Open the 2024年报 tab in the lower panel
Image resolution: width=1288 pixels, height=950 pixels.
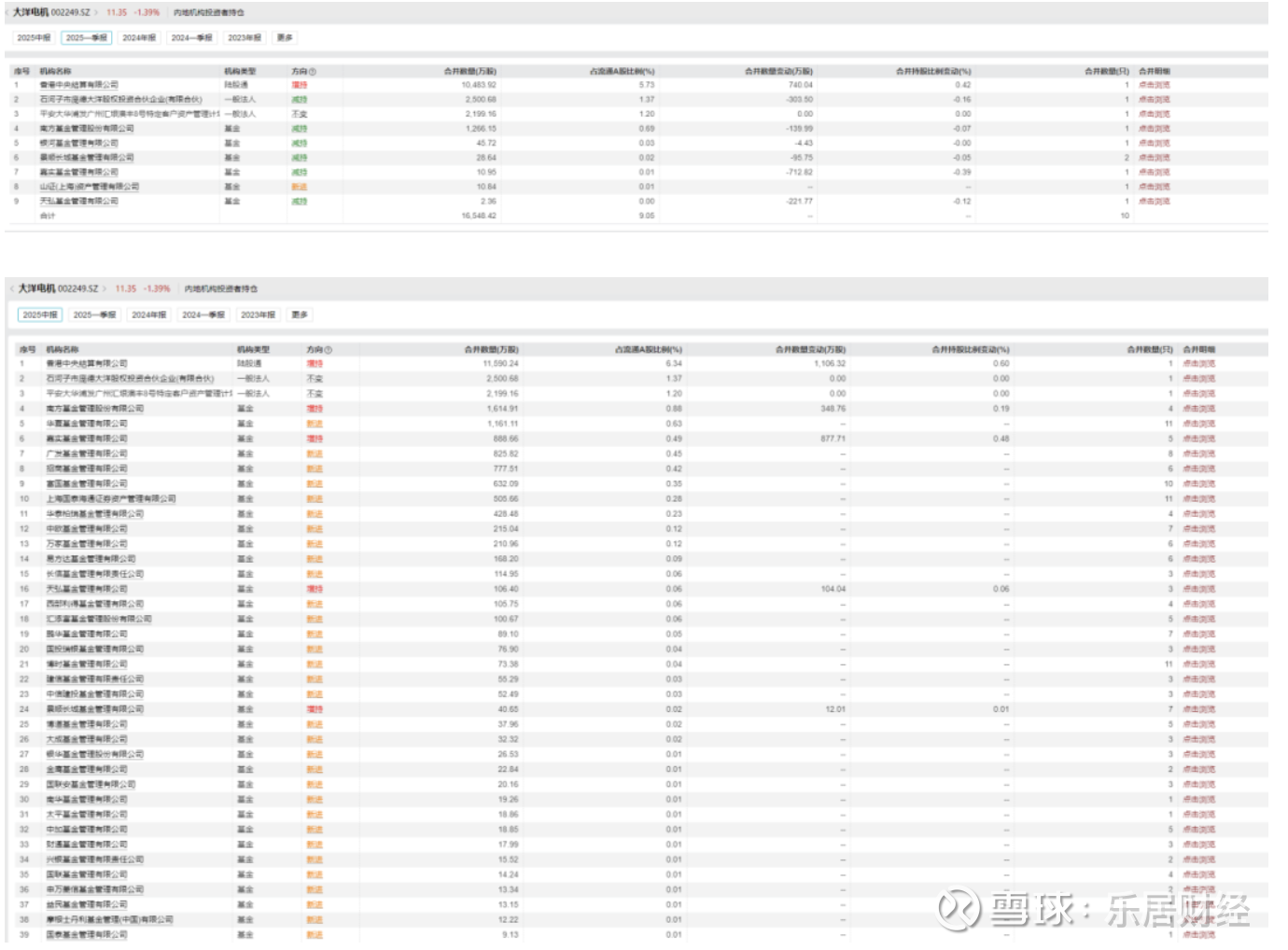149,315
